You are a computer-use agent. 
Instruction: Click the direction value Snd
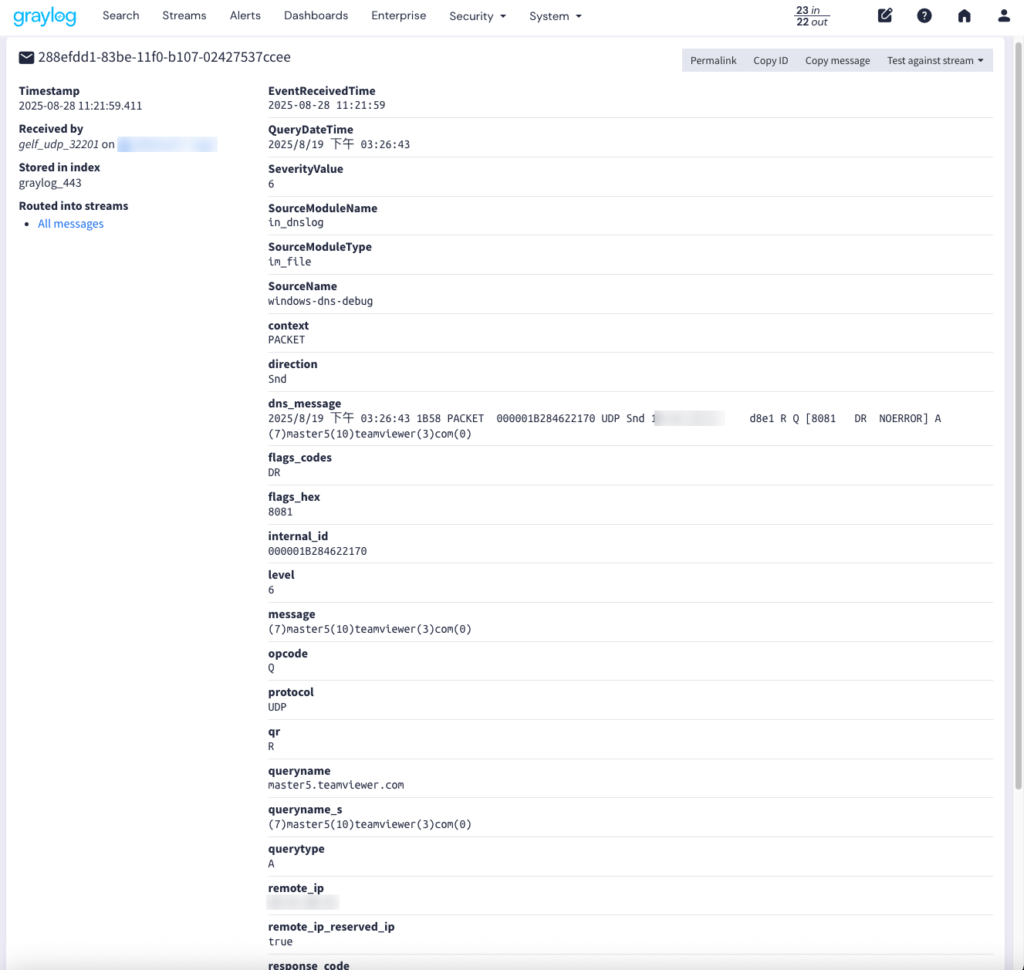coord(277,379)
